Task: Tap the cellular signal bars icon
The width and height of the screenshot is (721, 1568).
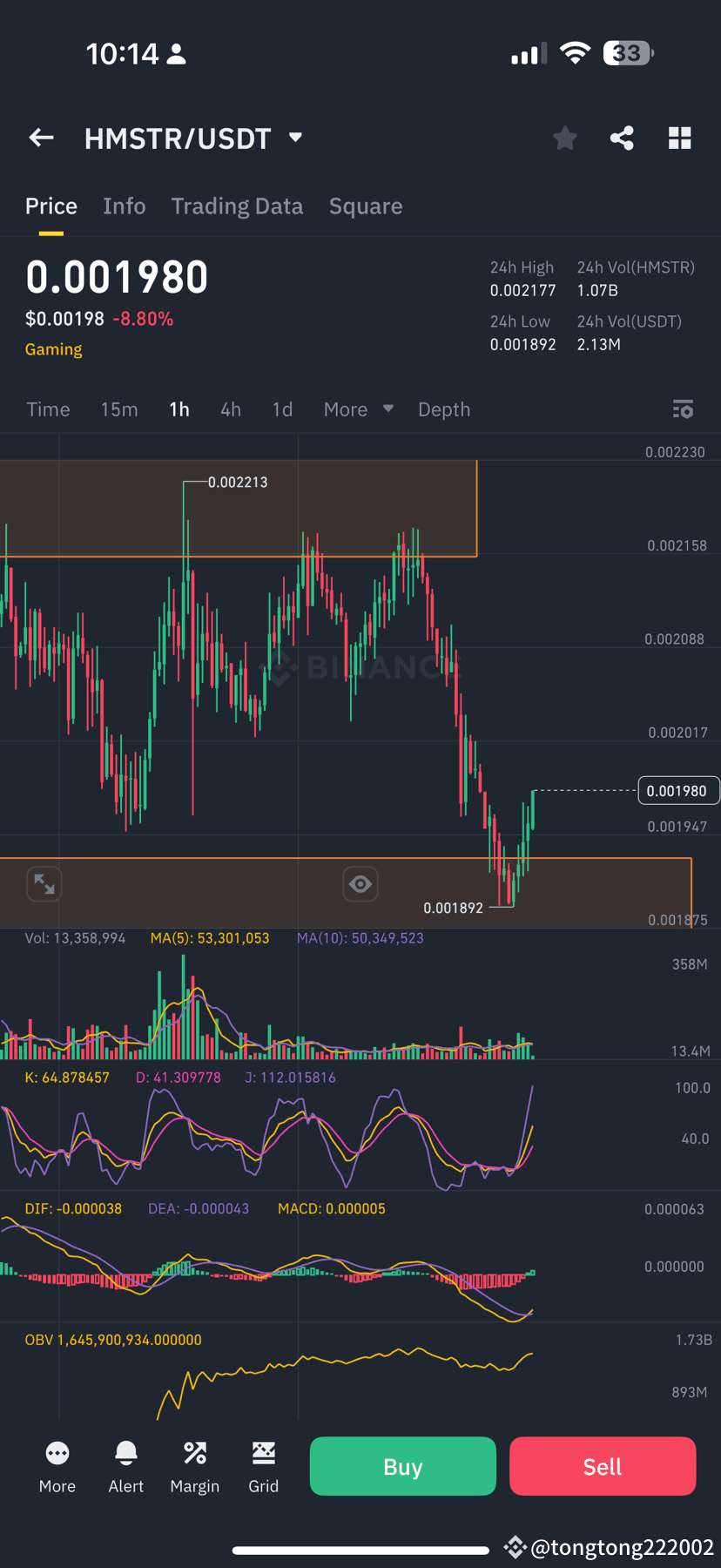Action: click(x=529, y=54)
